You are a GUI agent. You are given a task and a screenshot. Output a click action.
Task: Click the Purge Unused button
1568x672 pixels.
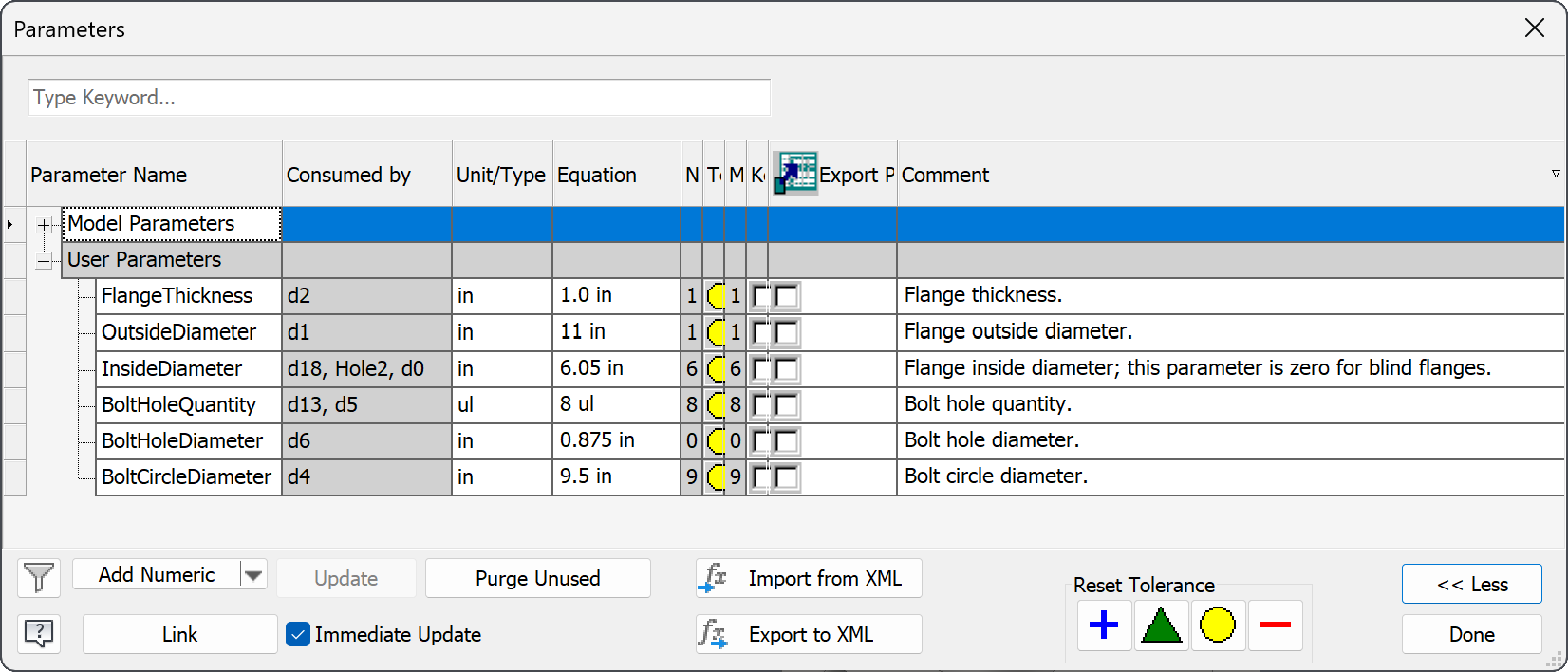pos(538,578)
